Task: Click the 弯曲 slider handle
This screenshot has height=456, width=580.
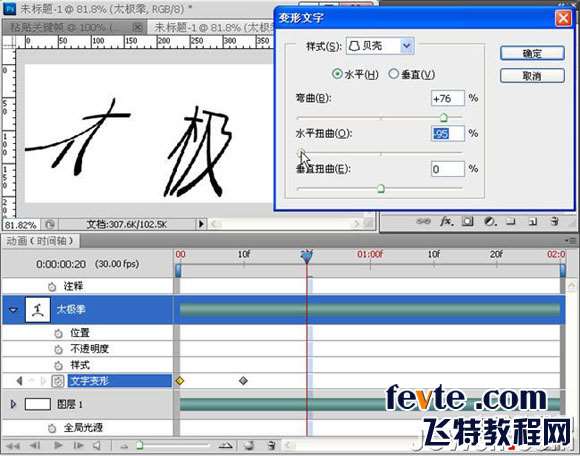Action: click(x=444, y=118)
